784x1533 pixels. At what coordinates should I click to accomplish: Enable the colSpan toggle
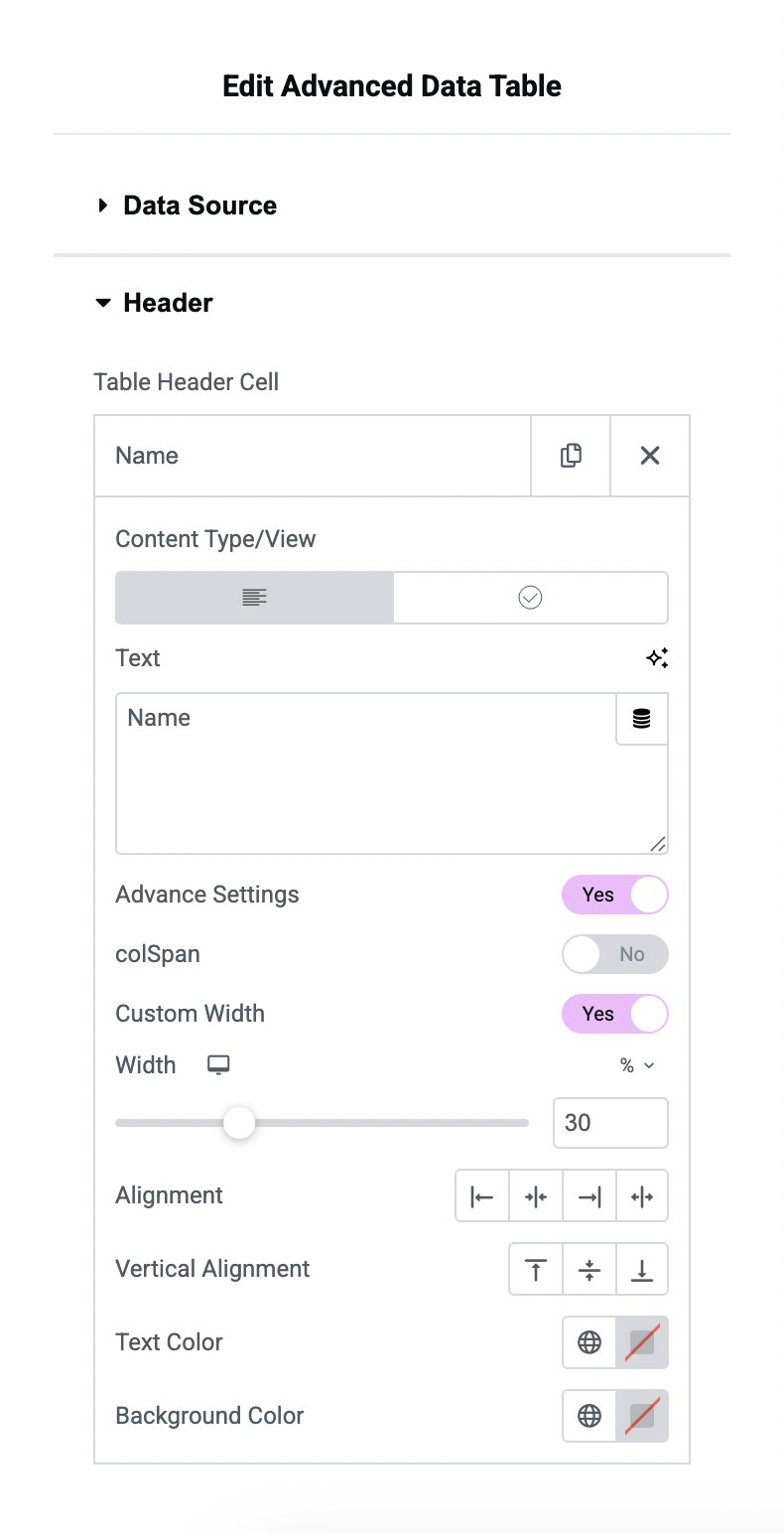615,954
